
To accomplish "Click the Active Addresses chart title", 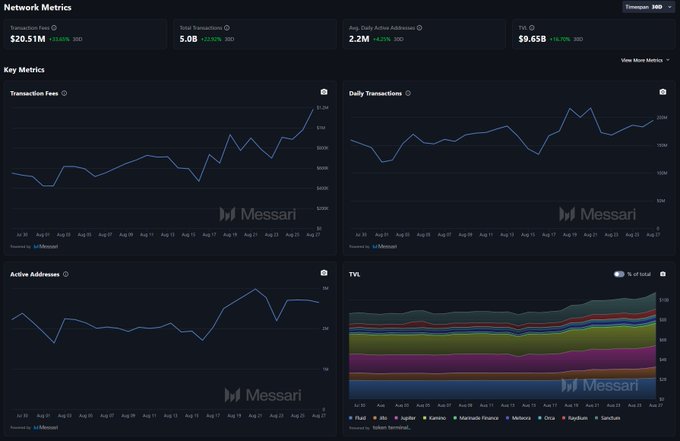I will pyautogui.click(x=35, y=274).
